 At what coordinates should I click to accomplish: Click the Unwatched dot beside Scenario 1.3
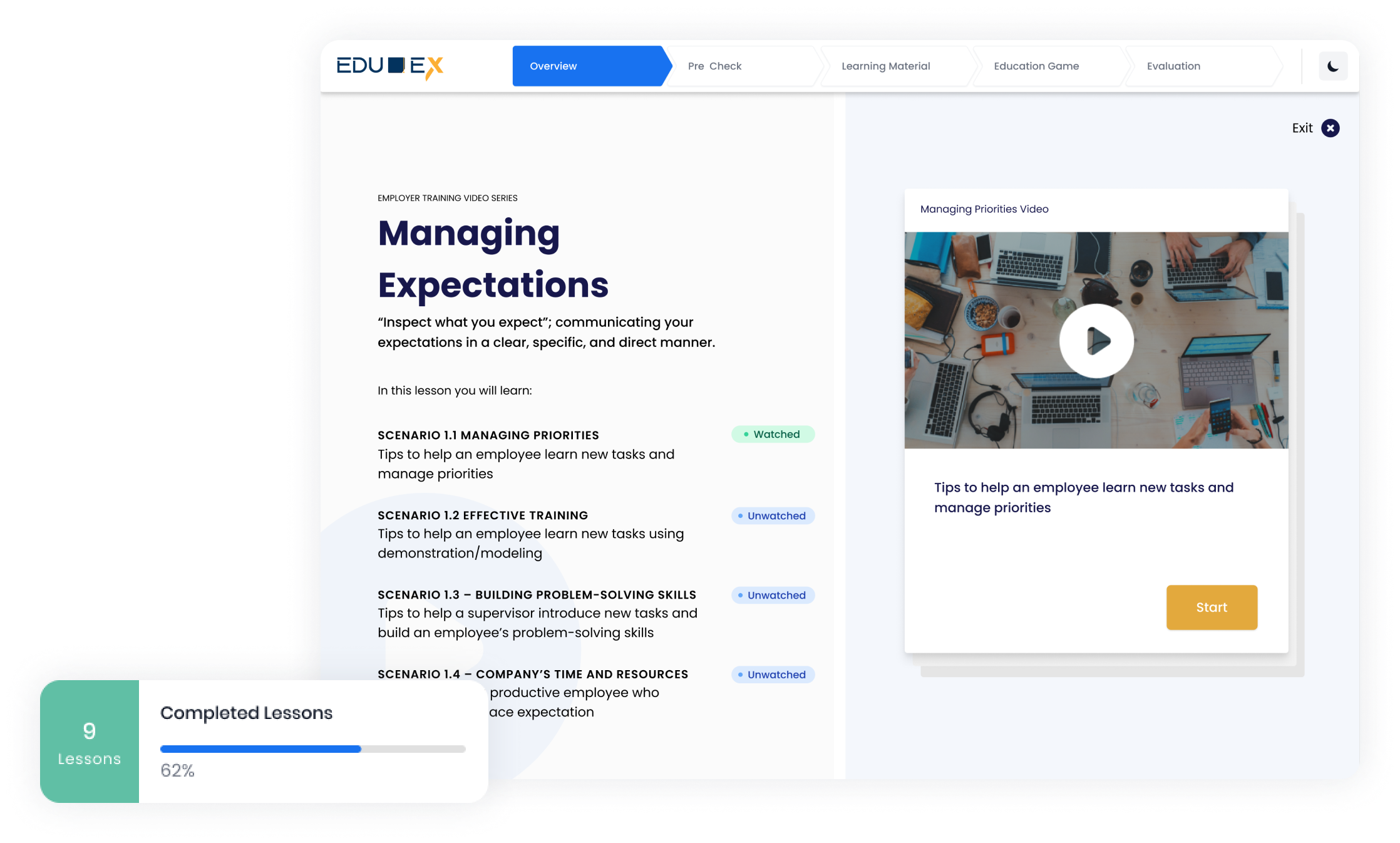740,595
